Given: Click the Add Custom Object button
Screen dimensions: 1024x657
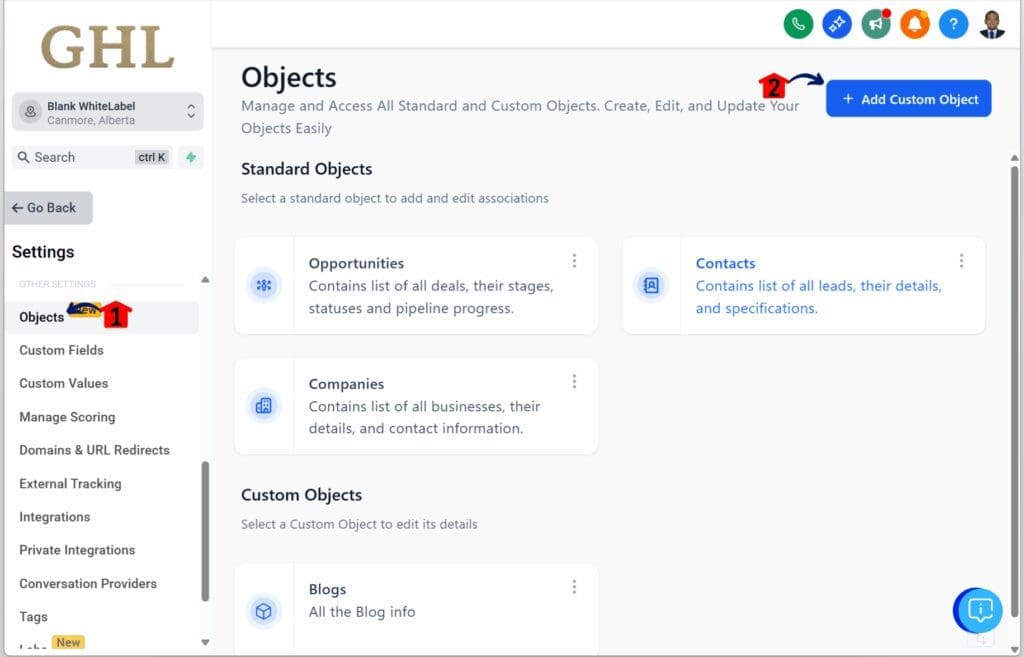Looking at the screenshot, I should [x=908, y=99].
